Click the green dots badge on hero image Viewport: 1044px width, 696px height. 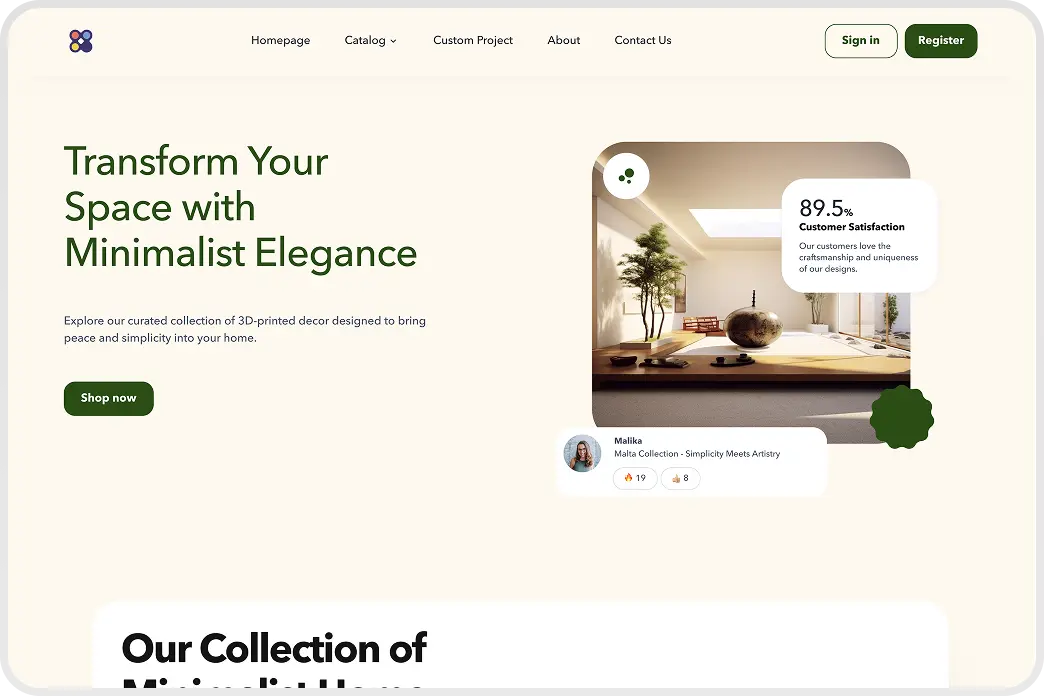626,176
